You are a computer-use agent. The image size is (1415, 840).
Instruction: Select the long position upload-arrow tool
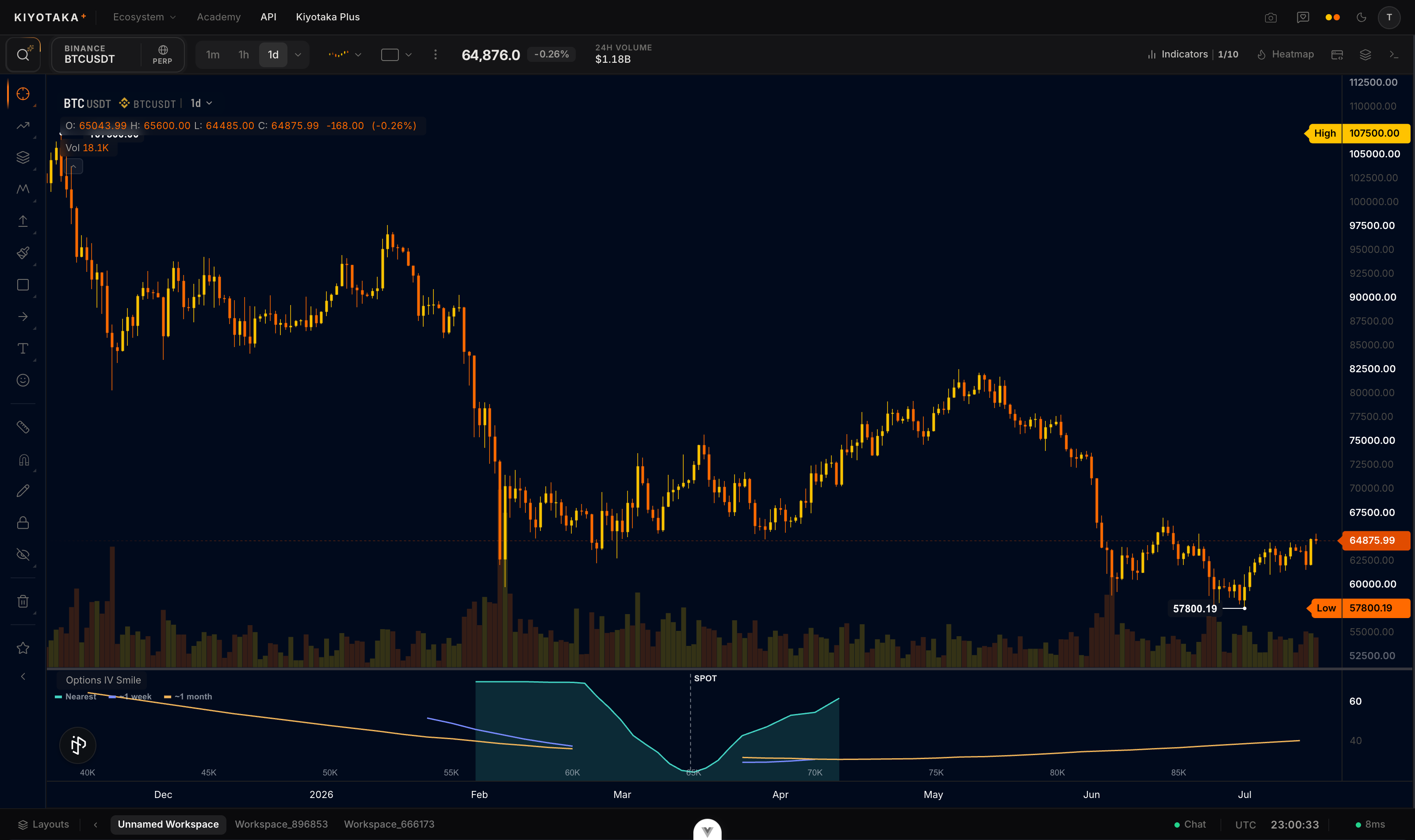tap(23, 221)
